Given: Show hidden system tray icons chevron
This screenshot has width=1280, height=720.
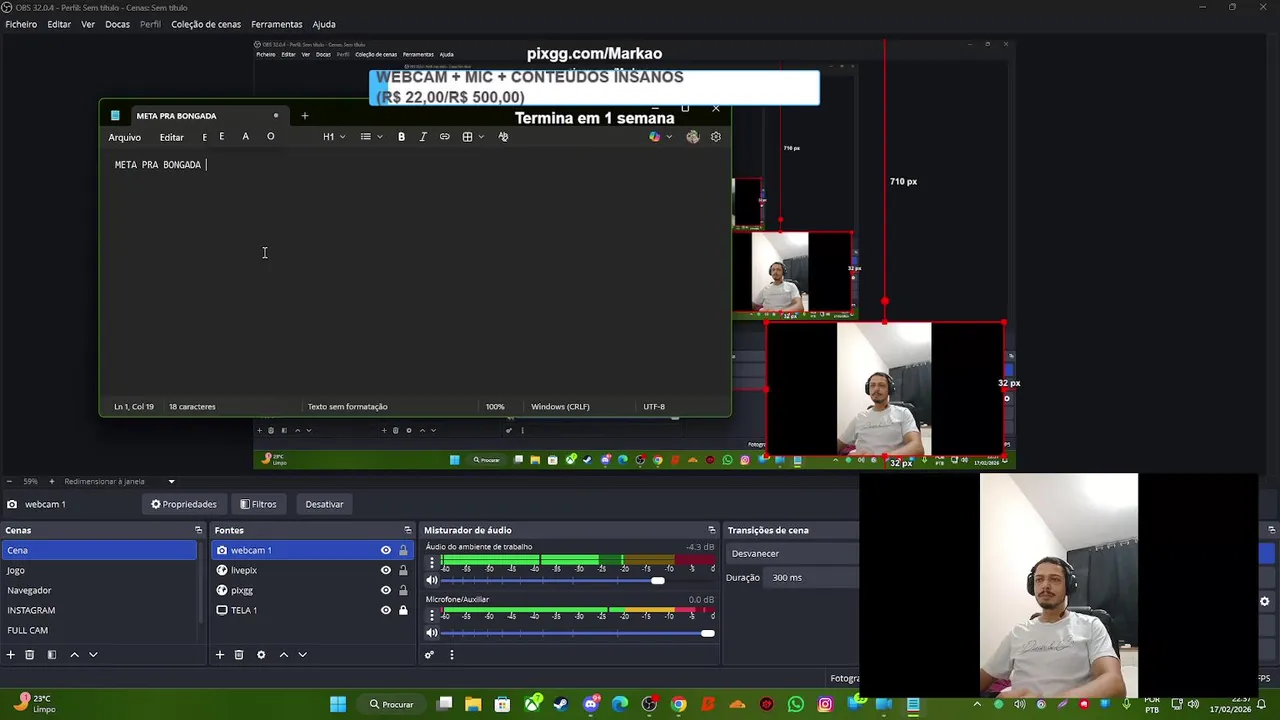Looking at the screenshot, I should point(977,704).
